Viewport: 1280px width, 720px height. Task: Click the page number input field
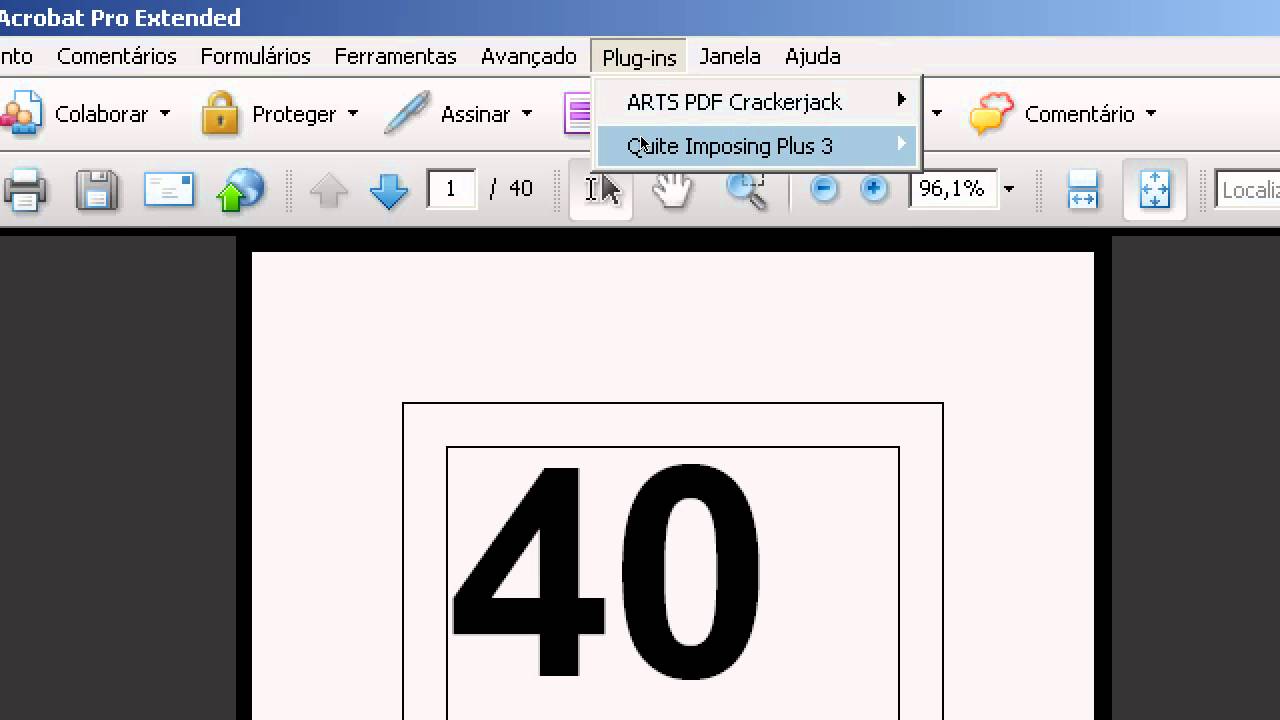click(451, 188)
